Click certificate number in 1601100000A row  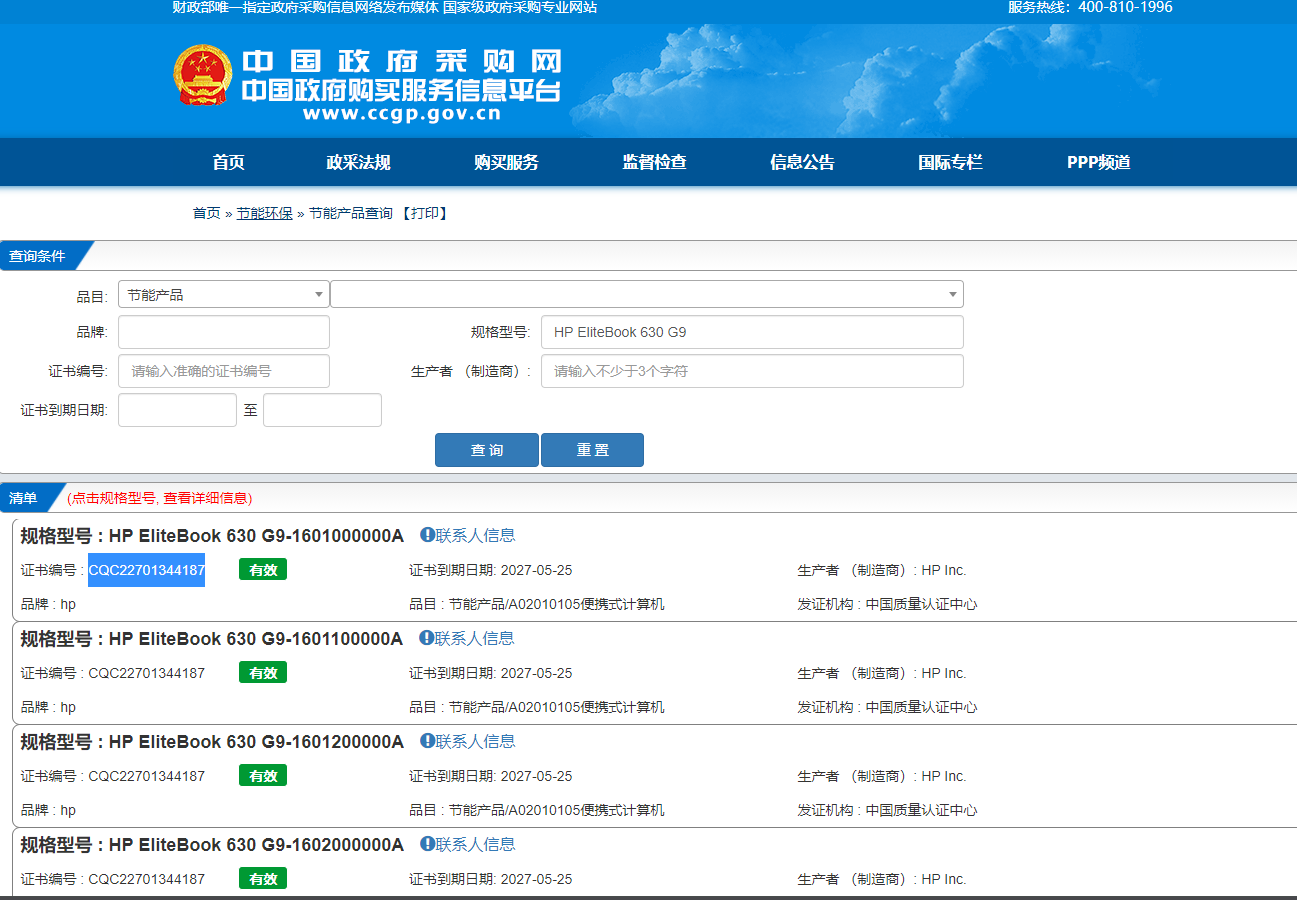pyautogui.click(x=147, y=673)
